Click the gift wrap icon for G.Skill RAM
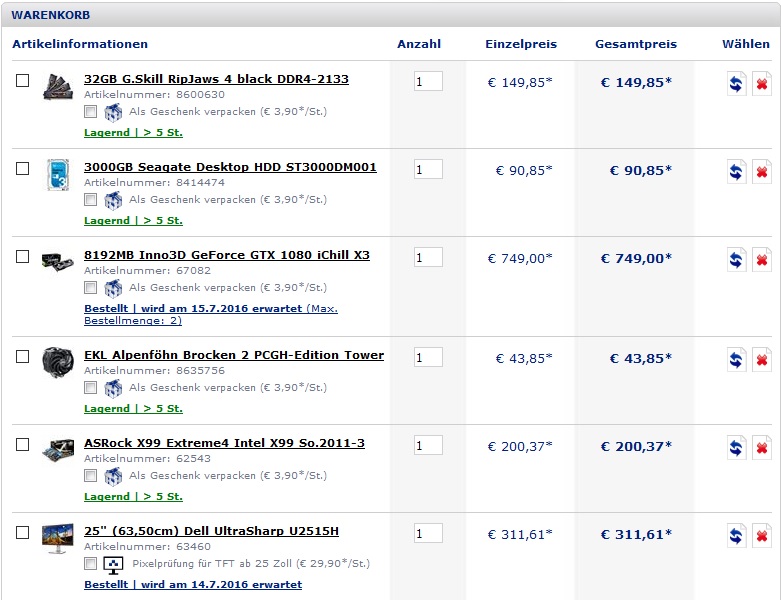The width and height of the screenshot is (781, 600). coord(113,112)
